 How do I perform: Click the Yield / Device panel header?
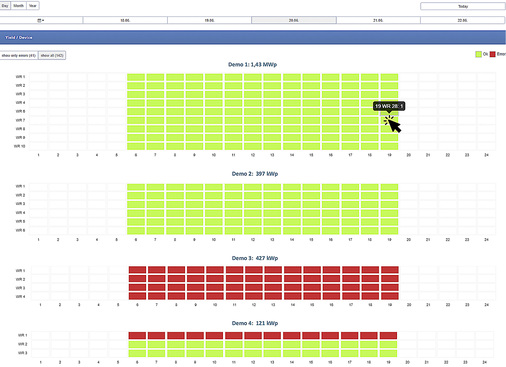tap(253, 37)
